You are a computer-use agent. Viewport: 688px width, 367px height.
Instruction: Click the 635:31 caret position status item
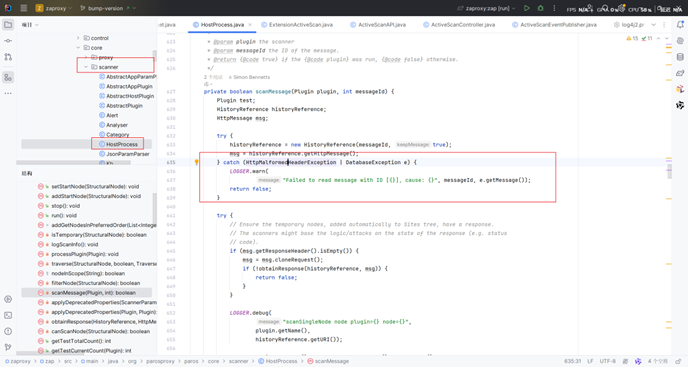(572, 361)
